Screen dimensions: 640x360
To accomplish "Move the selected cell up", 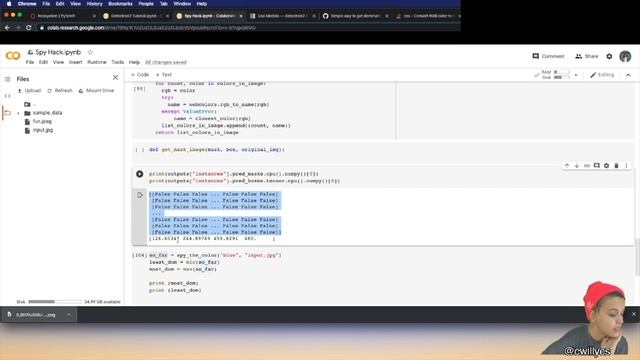I will pos(567,166).
